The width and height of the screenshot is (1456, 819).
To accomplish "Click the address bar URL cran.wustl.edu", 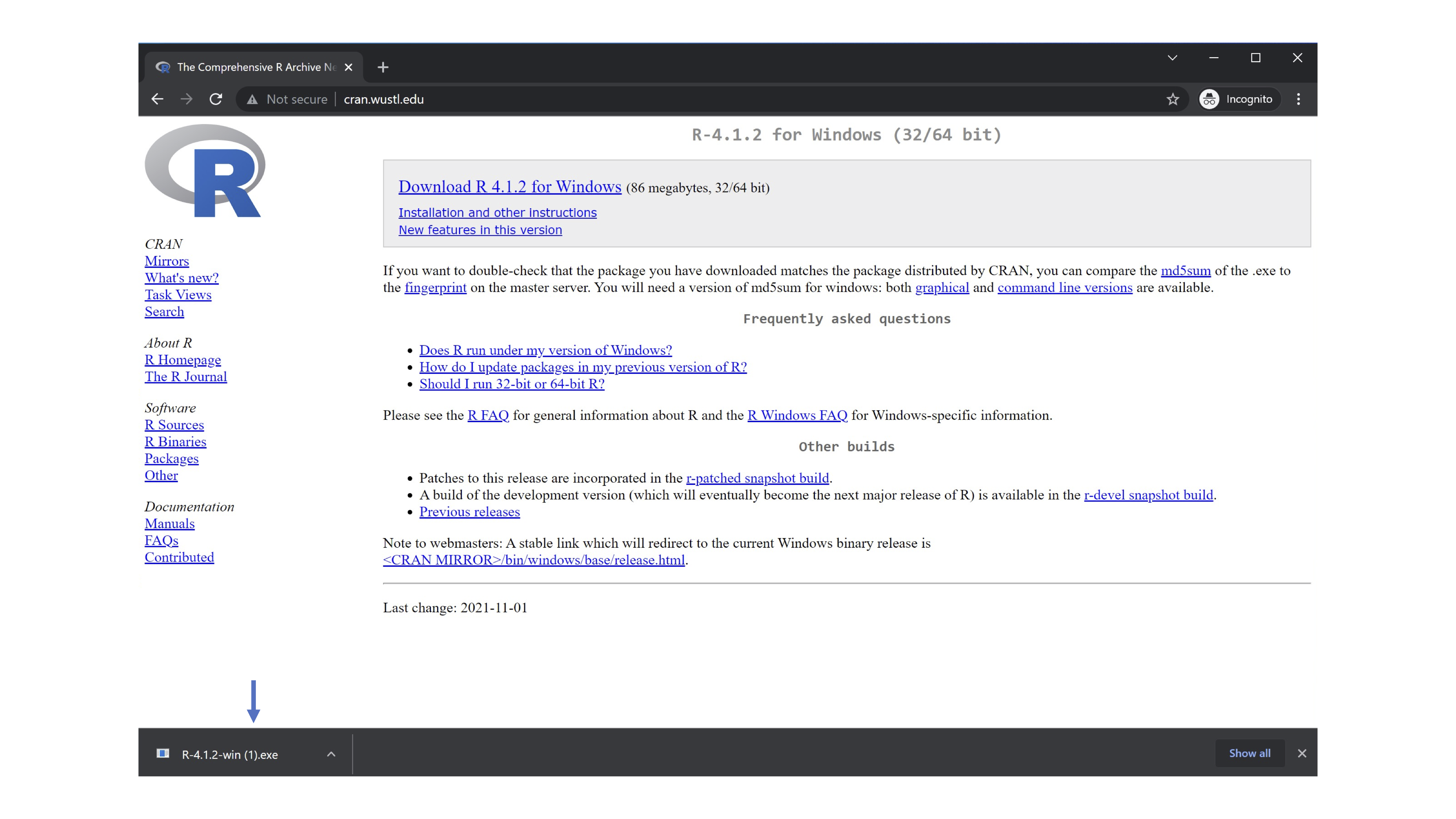I will click(x=384, y=99).
